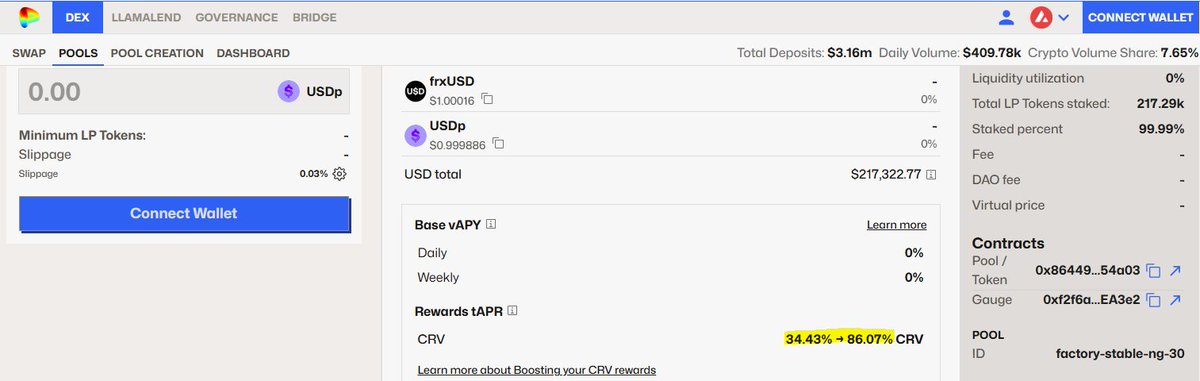This screenshot has width=1200, height=381.
Task: Click the 34.43% → 86.07% CRV value
Action: tap(854, 340)
